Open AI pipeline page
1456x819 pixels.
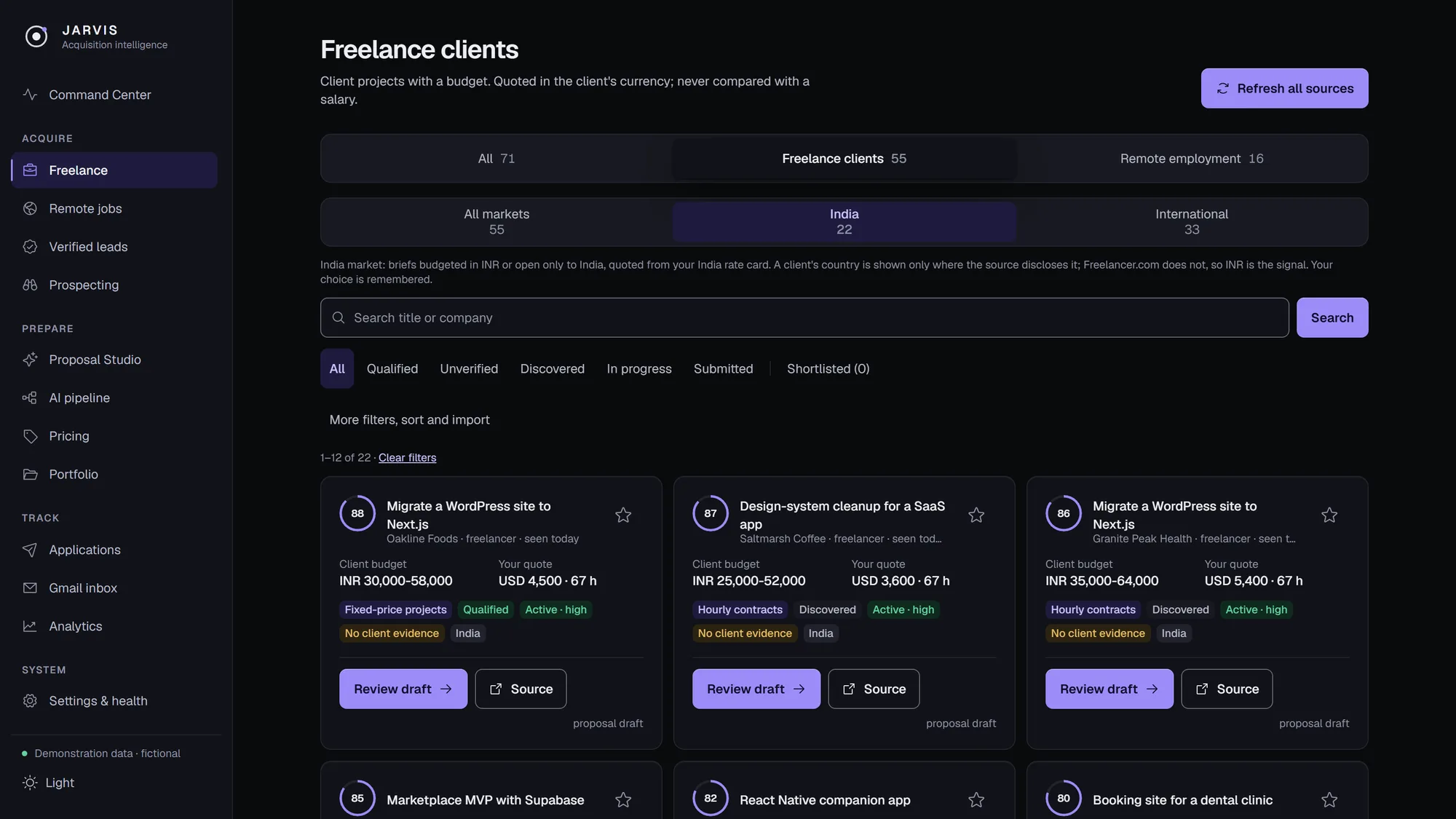(114, 397)
